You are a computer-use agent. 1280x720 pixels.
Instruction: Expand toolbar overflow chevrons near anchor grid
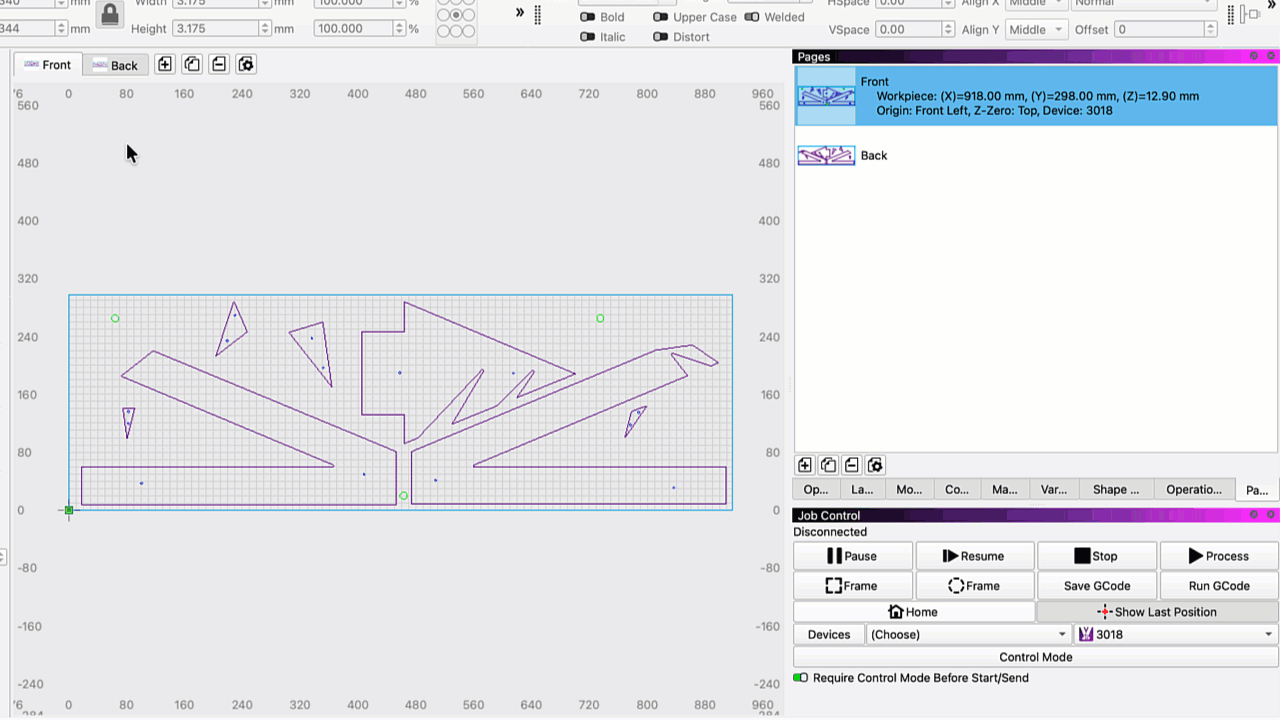(x=520, y=12)
